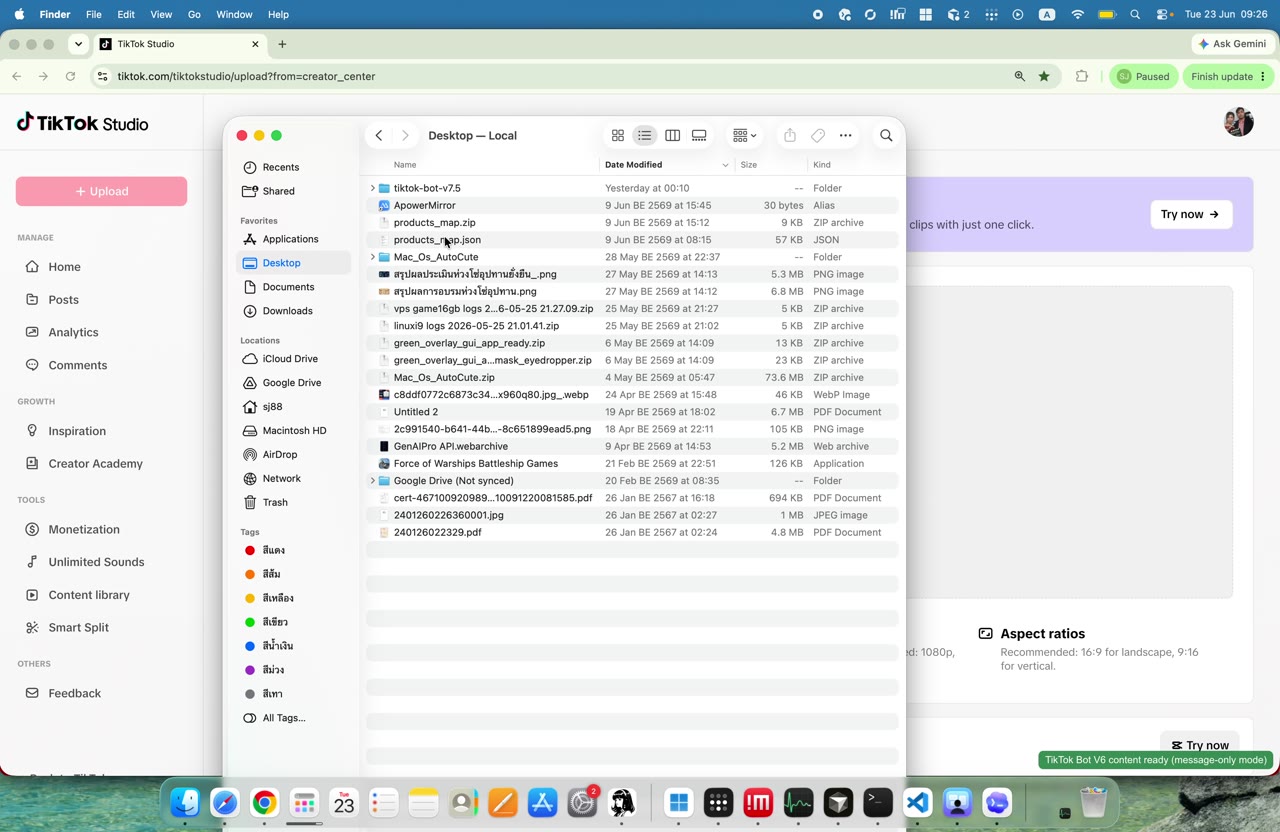Screen dimensions: 1280x832
Task: Open the Trash in the Dock
Action: tap(1094, 802)
